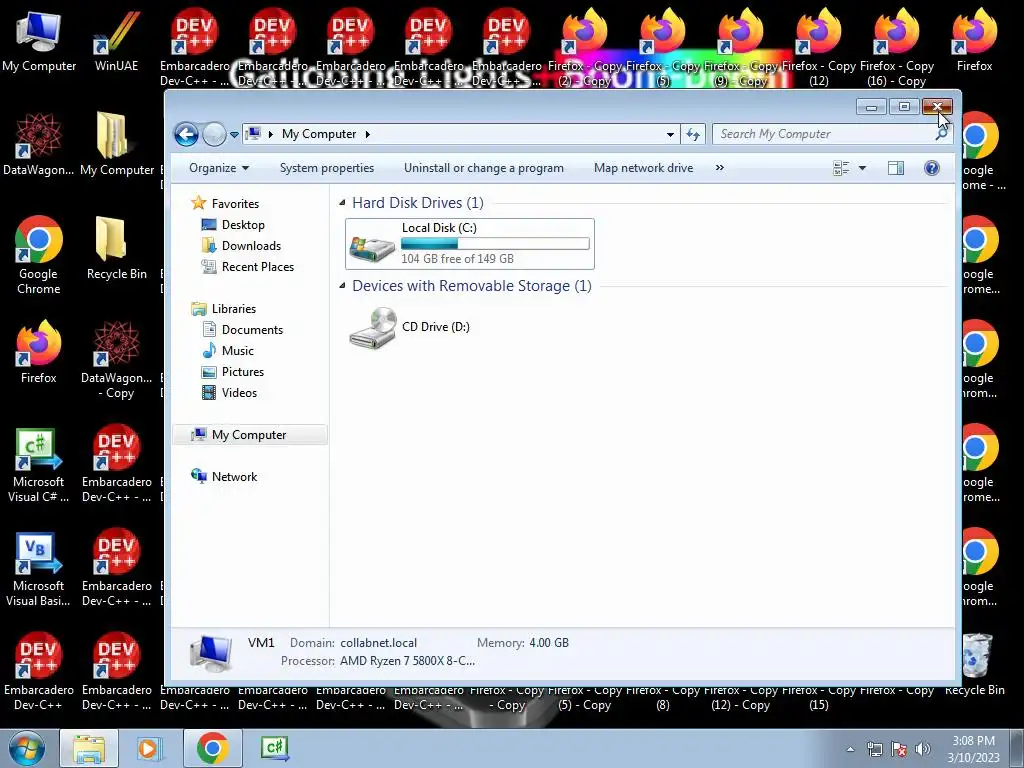Select Favorites in navigation pane

(x=226, y=204)
